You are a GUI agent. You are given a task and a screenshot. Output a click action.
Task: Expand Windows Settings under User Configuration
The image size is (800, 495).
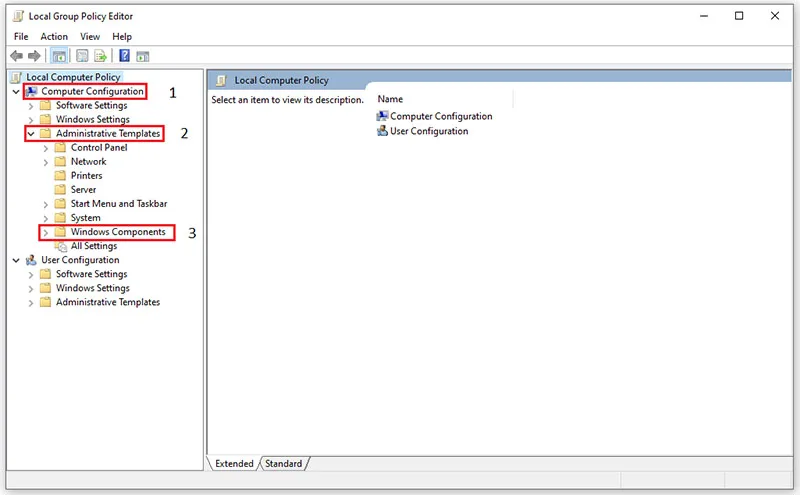coord(31,289)
